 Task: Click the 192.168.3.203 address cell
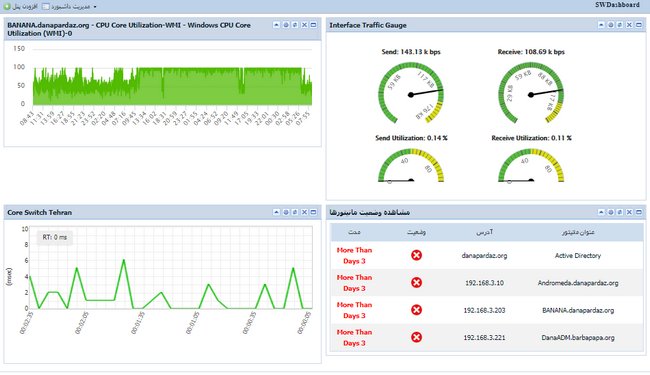[484, 310]
